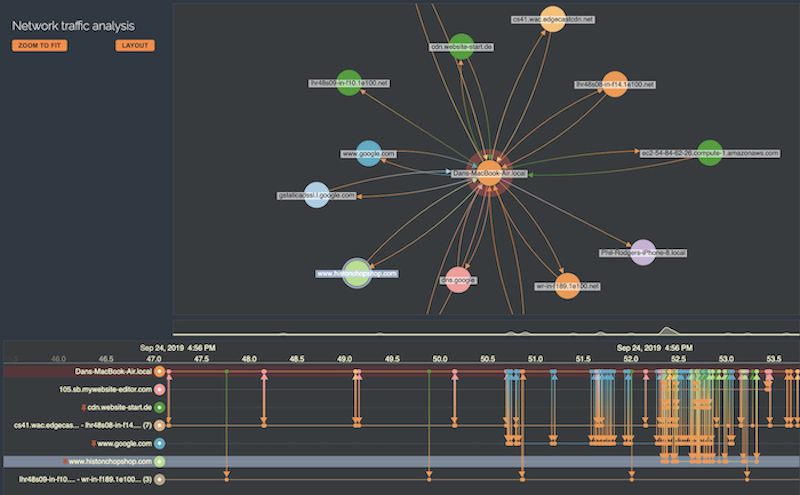Click the Network traffic analysis title
Screen dimensions: 800x495
(x=73, y=26)
